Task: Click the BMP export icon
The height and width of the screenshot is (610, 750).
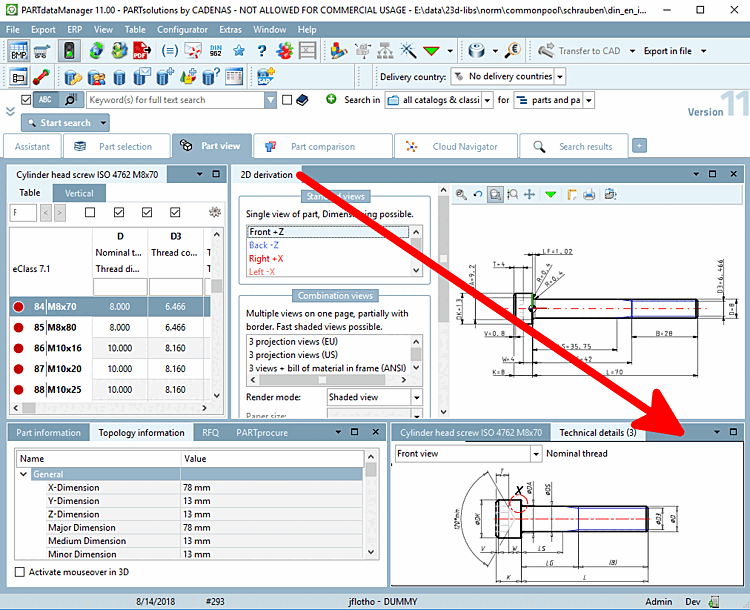Action: pyautogui.click(x=18, y=51)
